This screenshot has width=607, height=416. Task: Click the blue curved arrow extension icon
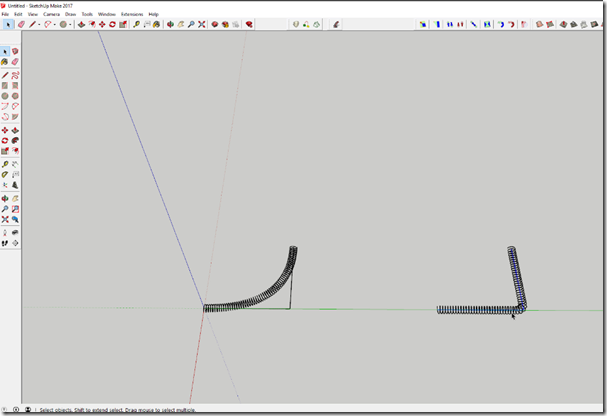tap(501, 24)
